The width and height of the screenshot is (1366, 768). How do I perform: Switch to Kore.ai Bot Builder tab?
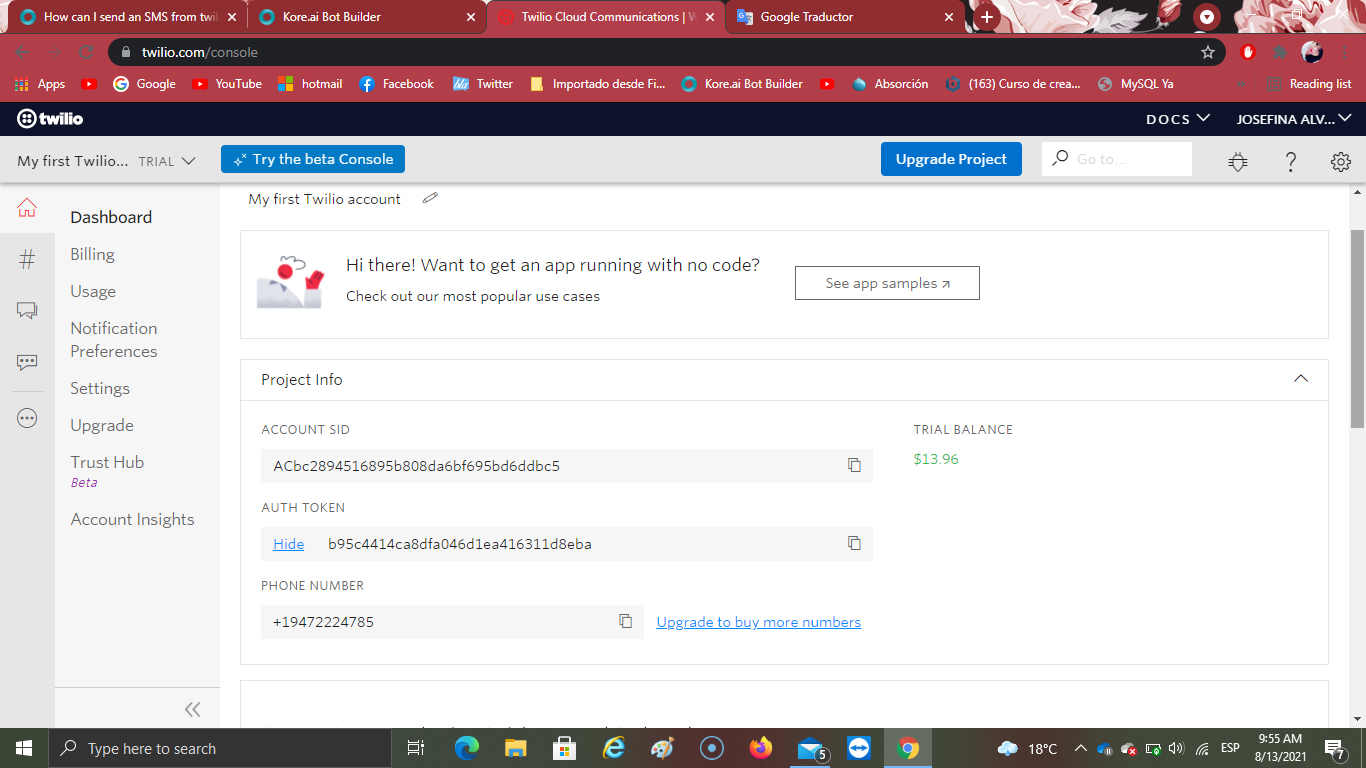(367, 17)
